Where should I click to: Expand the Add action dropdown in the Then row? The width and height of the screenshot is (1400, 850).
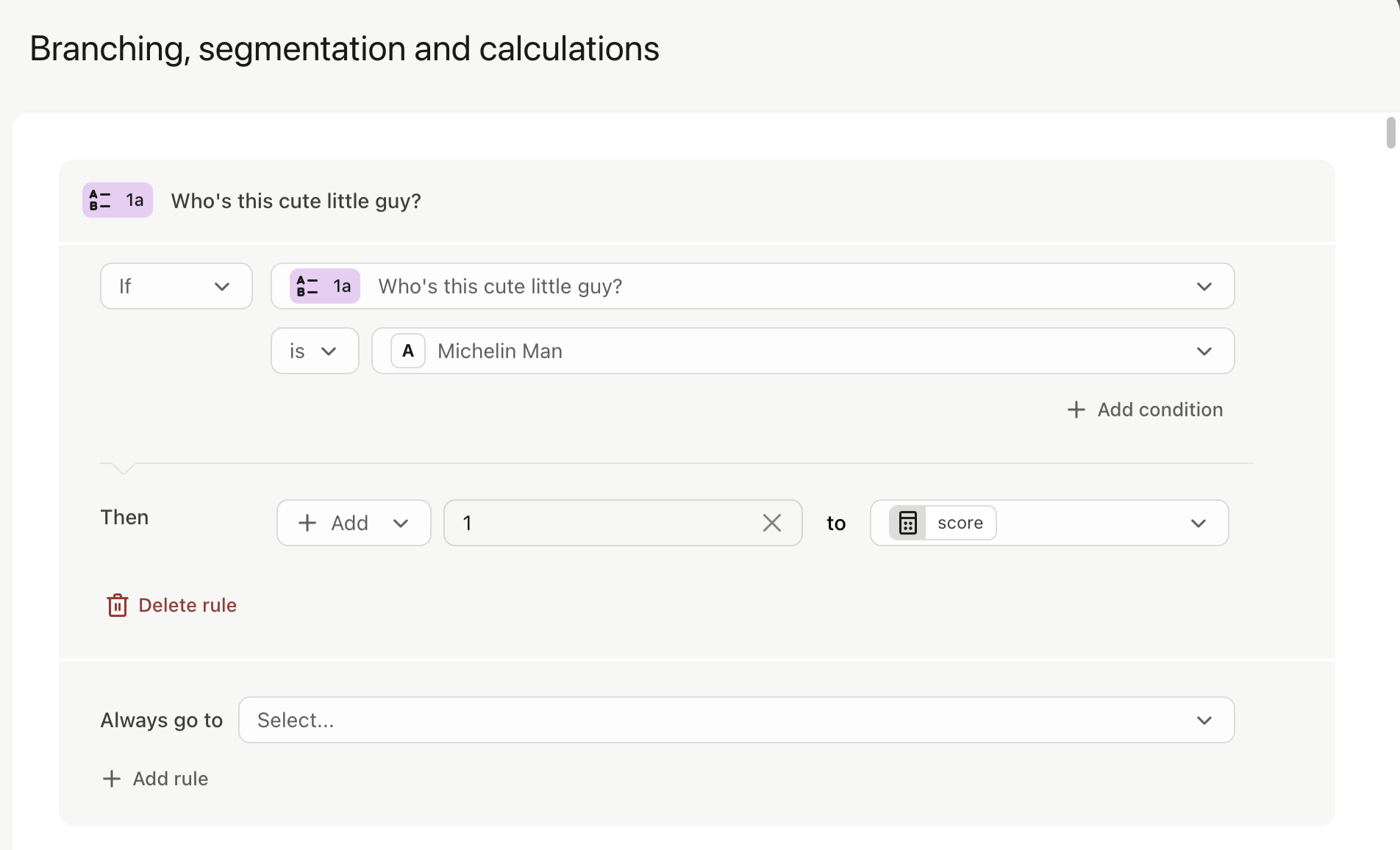point(401,523)
